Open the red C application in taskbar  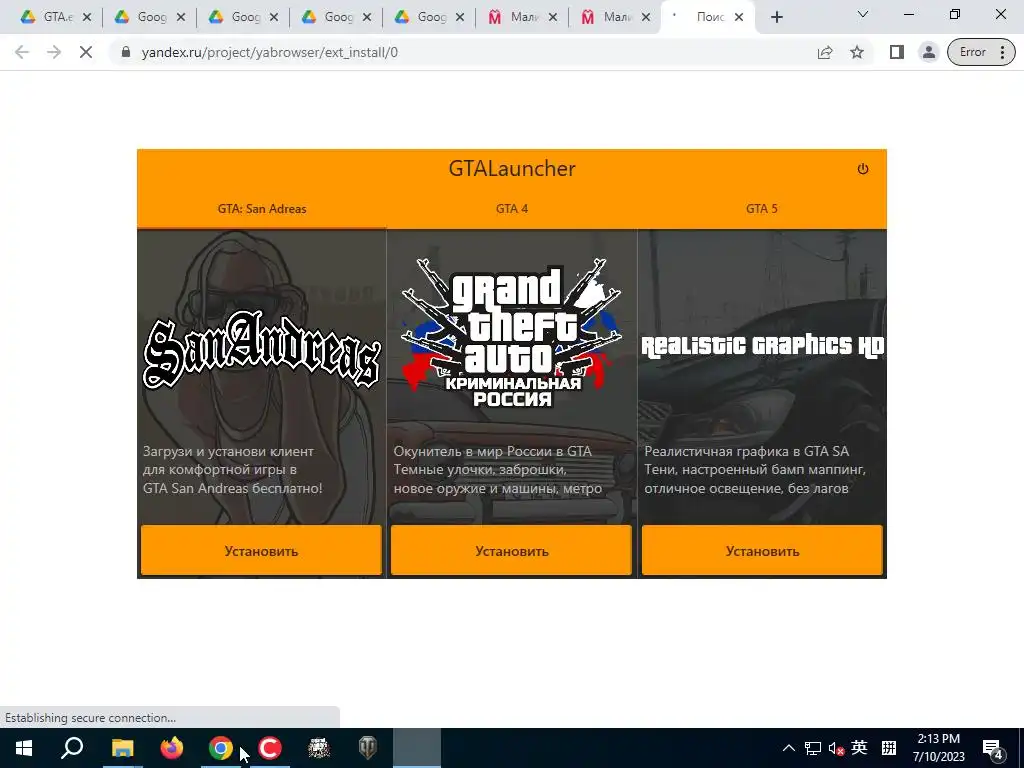(270, 748)
